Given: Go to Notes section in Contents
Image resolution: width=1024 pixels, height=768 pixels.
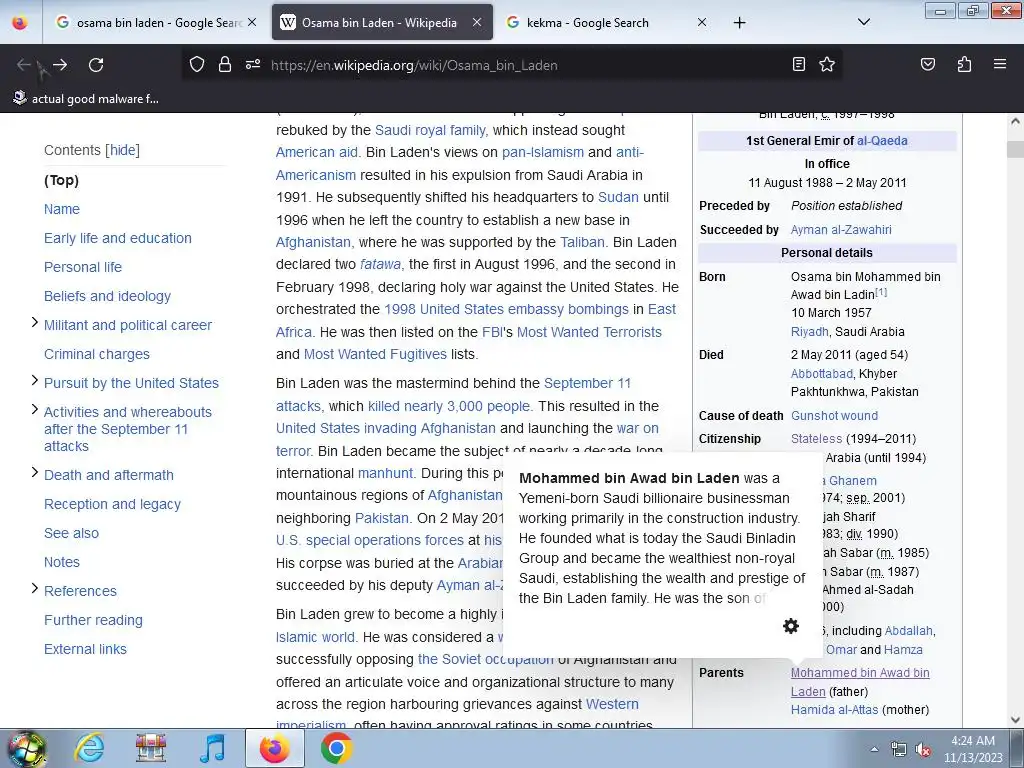Looking at the screenshot, I should (62, 562).
